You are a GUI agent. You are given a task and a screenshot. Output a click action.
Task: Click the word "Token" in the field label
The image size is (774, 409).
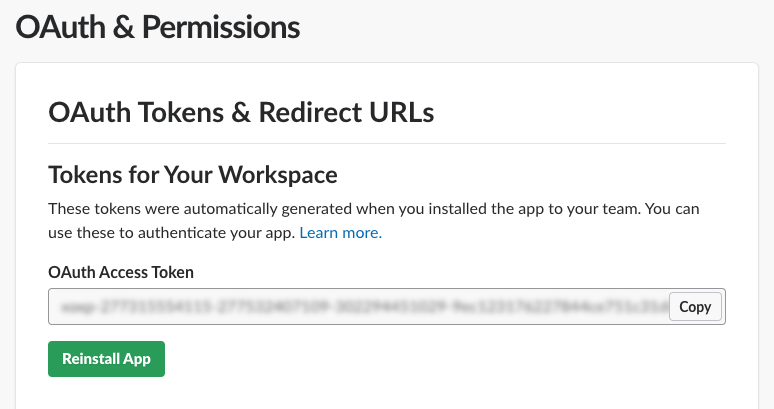click(x=172, y=271)
